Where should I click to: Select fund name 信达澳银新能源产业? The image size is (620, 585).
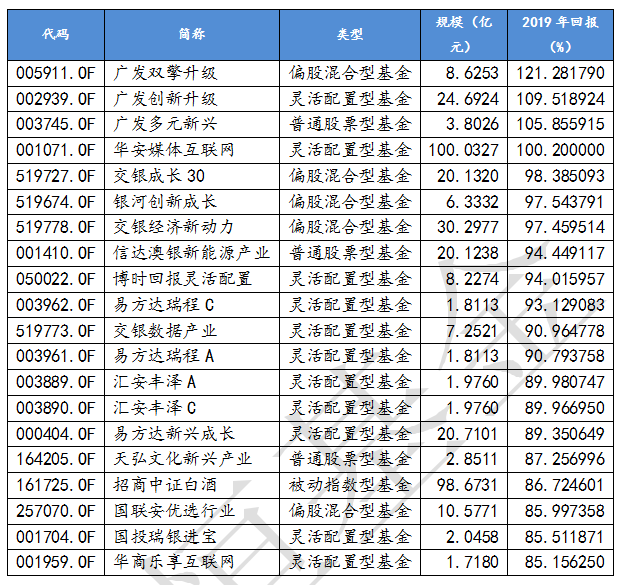click(191, 253)
